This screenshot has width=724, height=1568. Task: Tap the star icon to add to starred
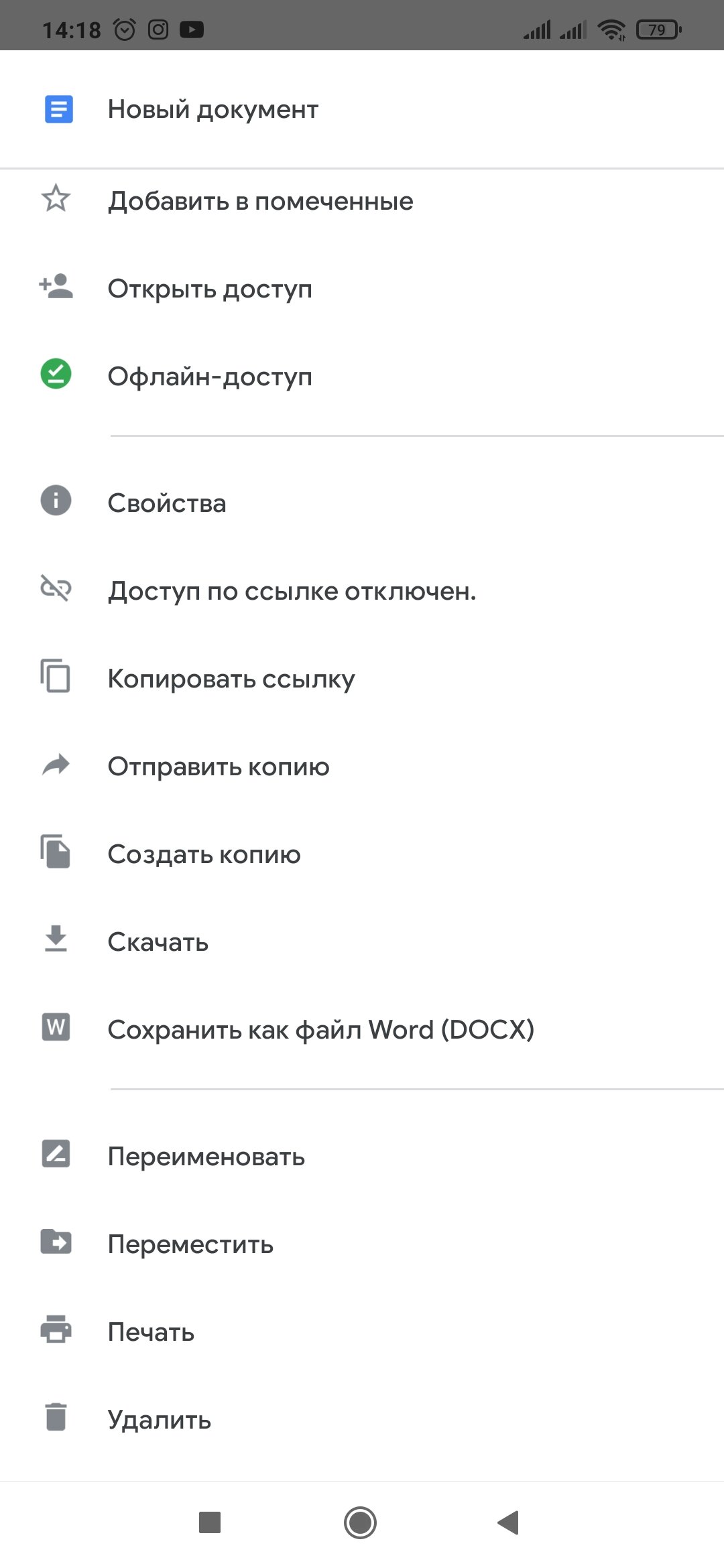(56, 198)
